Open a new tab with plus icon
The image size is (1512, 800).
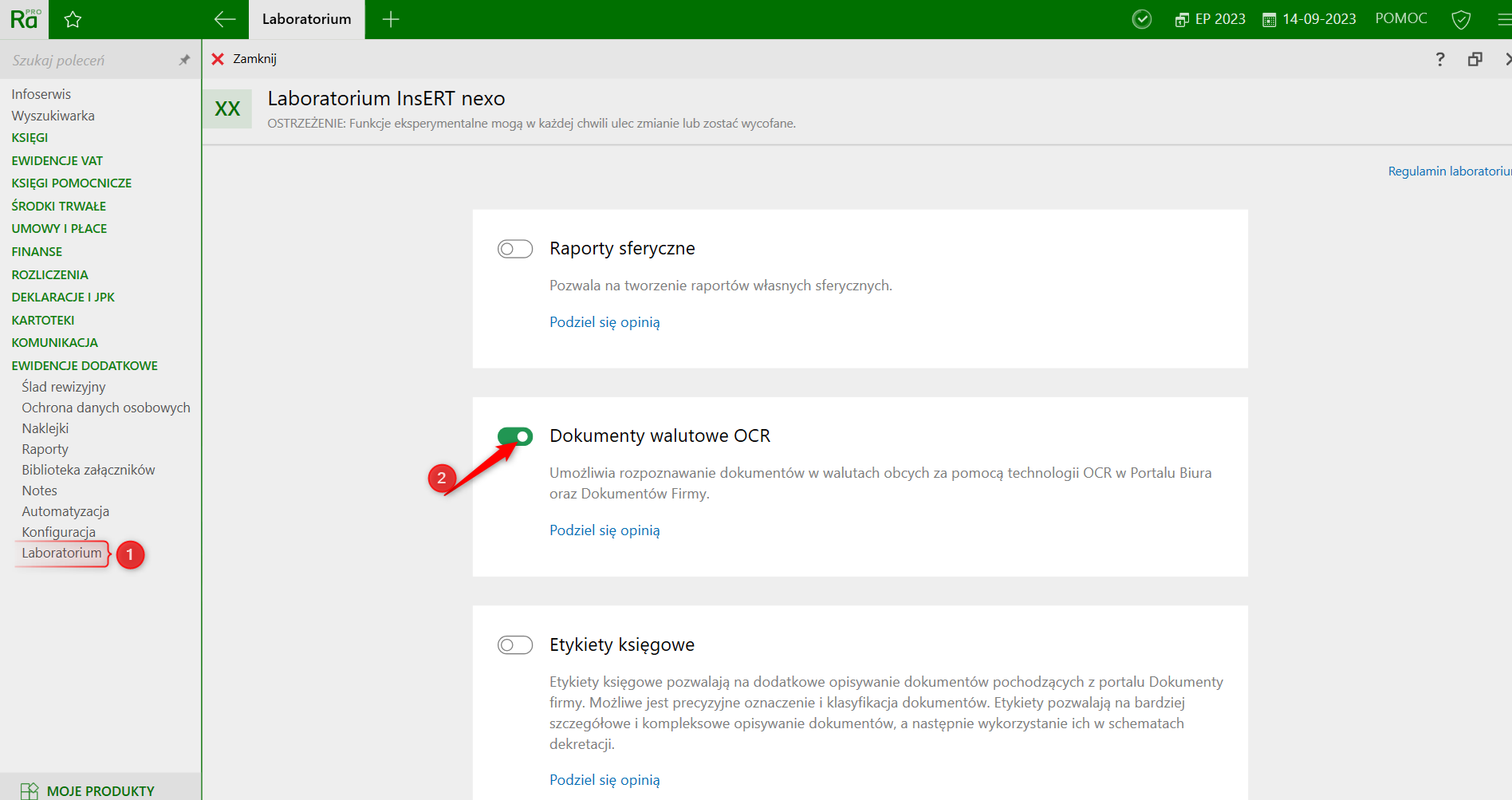coord(391,20)
